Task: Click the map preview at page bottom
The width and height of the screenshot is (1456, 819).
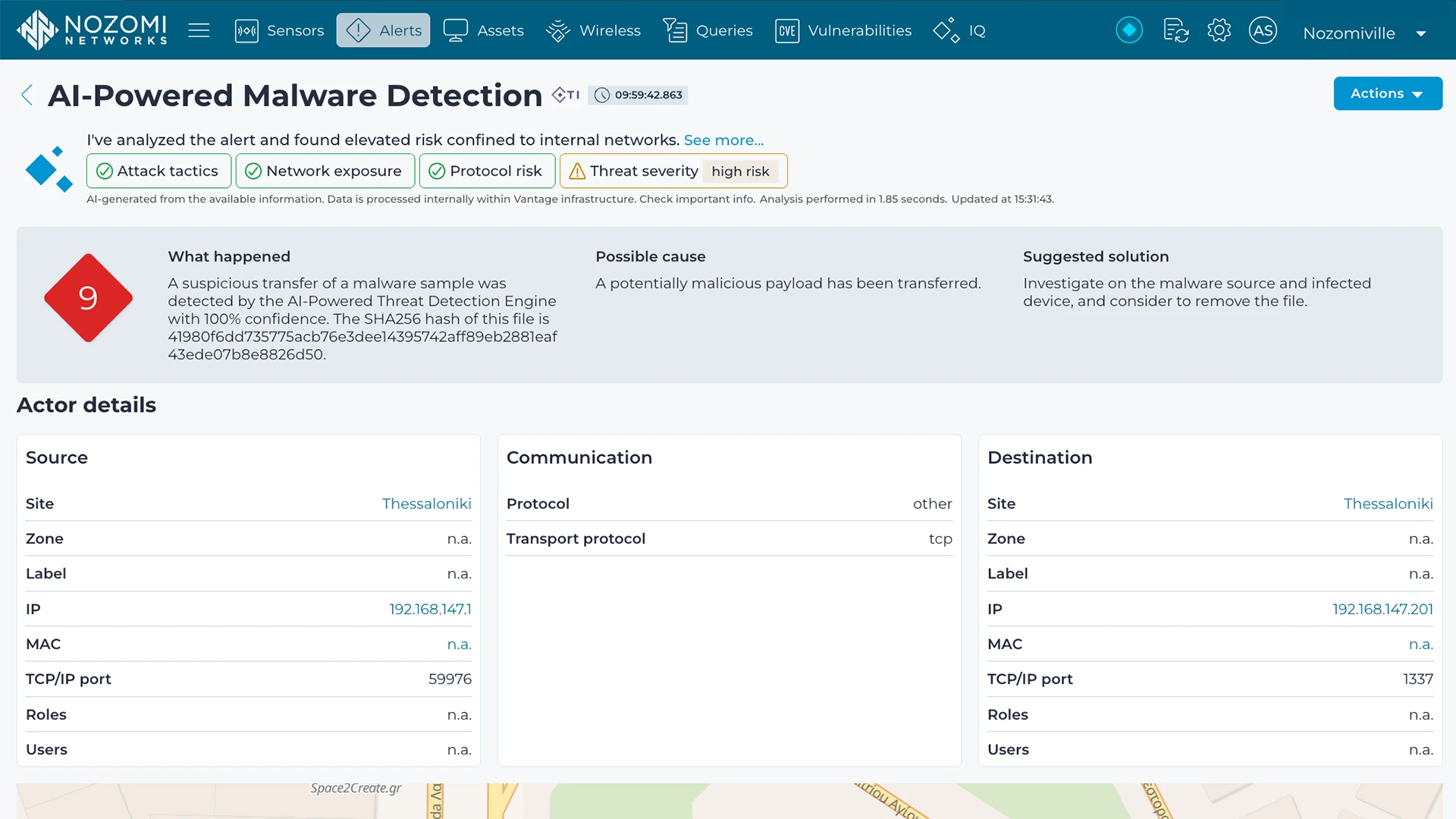Action: click(729, 801)
